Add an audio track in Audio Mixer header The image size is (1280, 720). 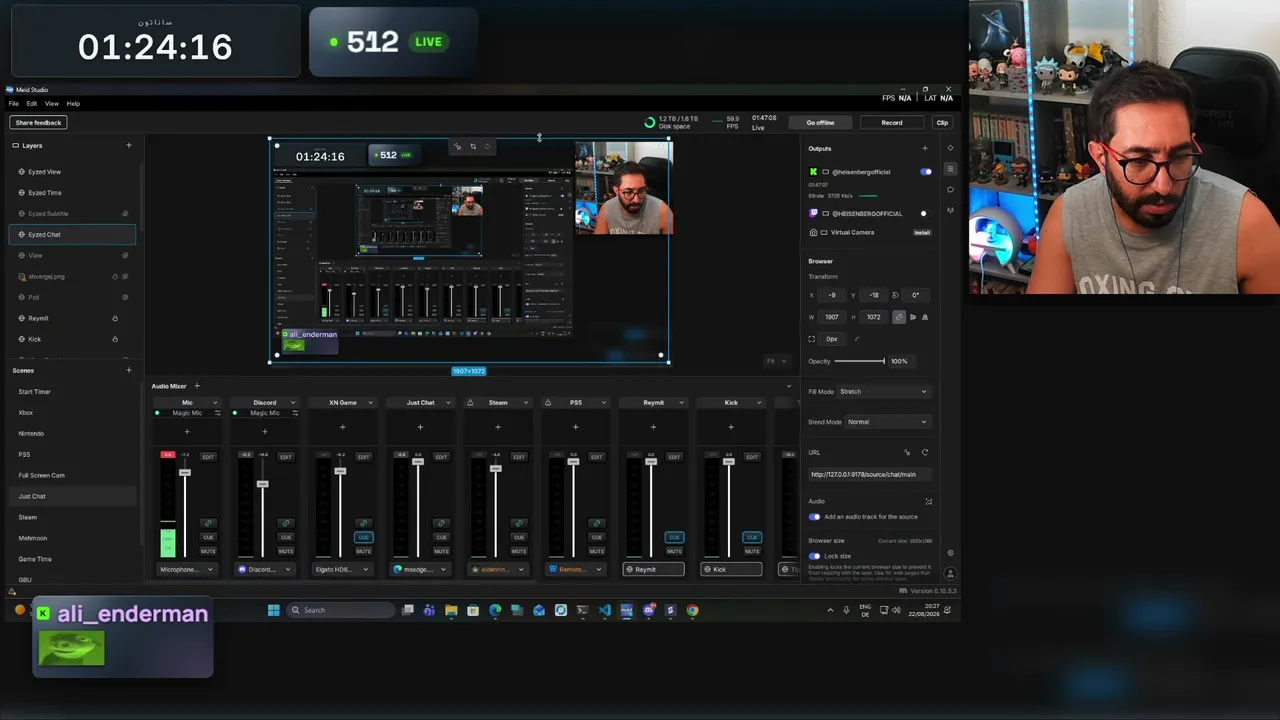(197, 386)
